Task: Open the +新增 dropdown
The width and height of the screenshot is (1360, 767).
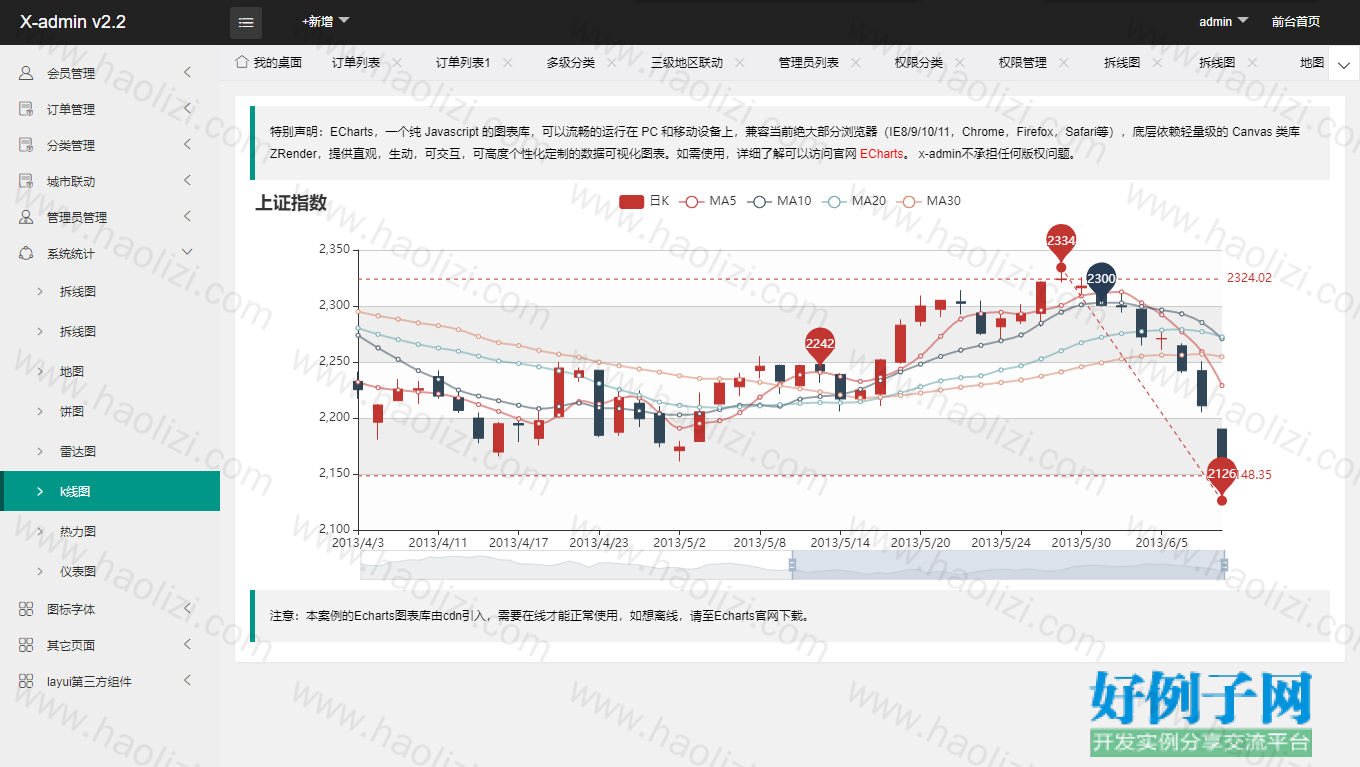Action: [325, 21]
